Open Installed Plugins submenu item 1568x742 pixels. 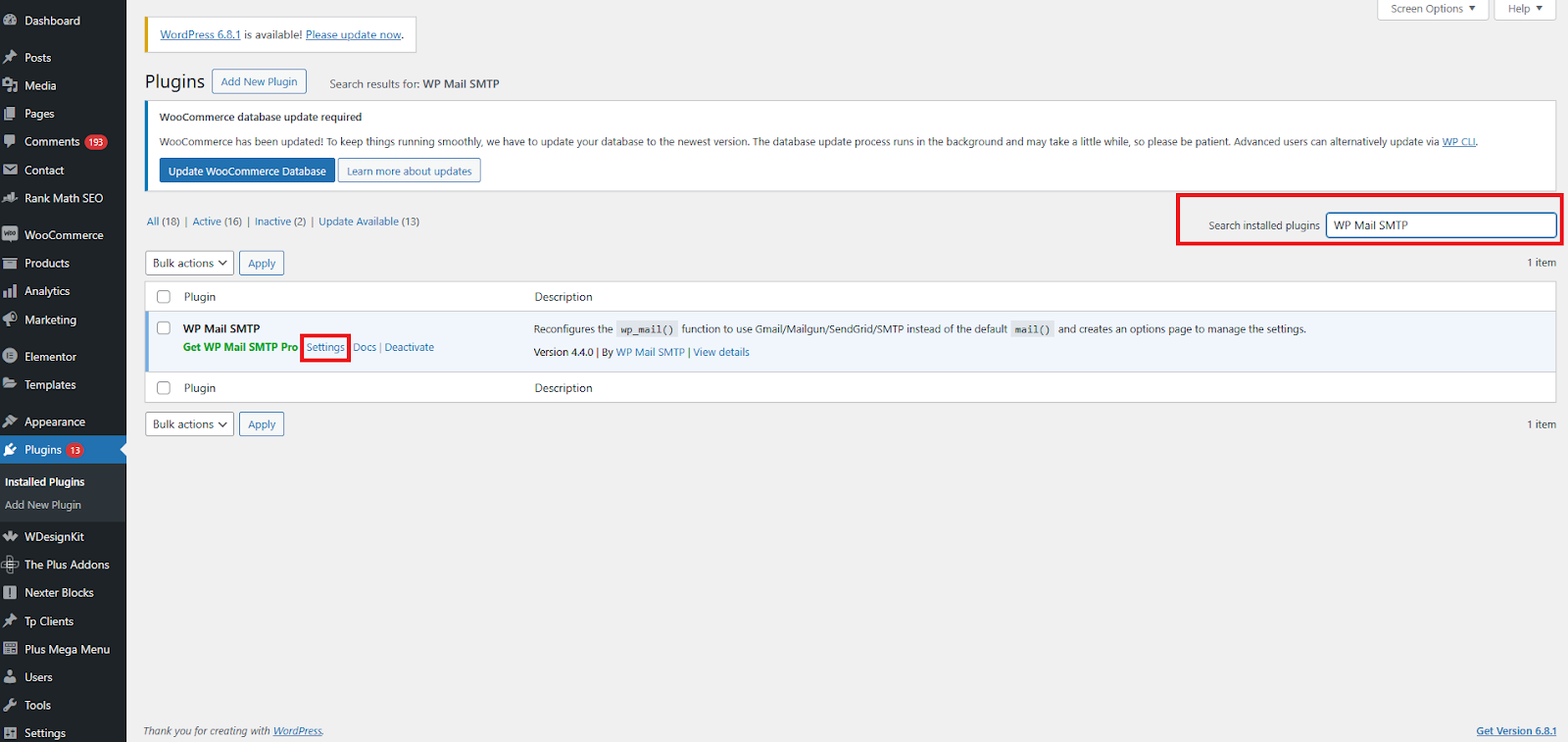(45, 482)
